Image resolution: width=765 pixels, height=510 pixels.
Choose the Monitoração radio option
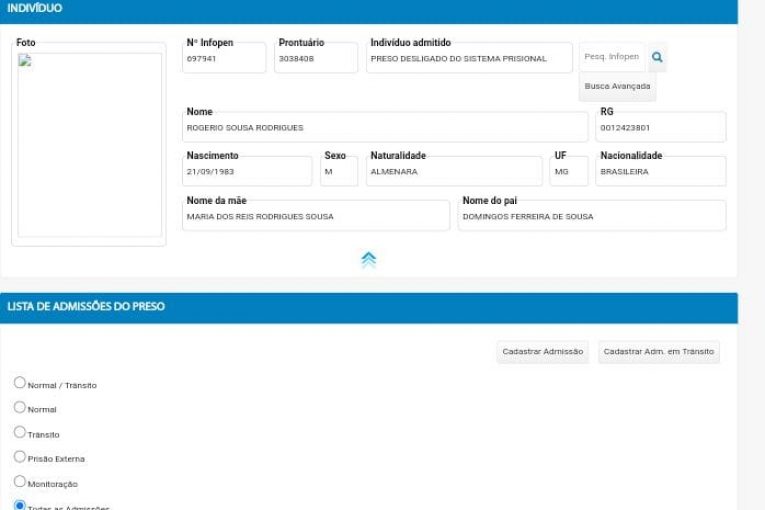pos(20,482)
